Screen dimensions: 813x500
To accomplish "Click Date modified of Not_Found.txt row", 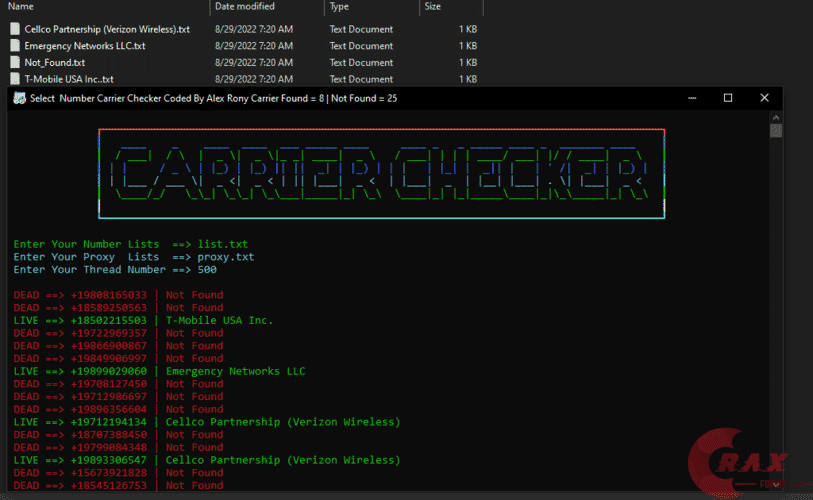I will [254, 62].
